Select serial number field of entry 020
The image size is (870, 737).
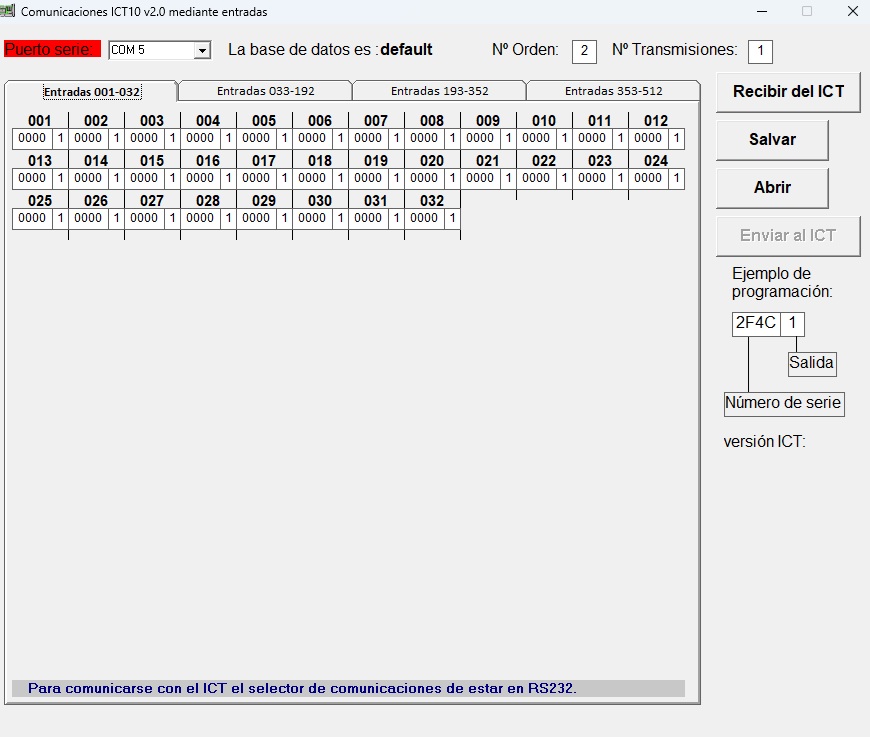click(x=424, y=178)
